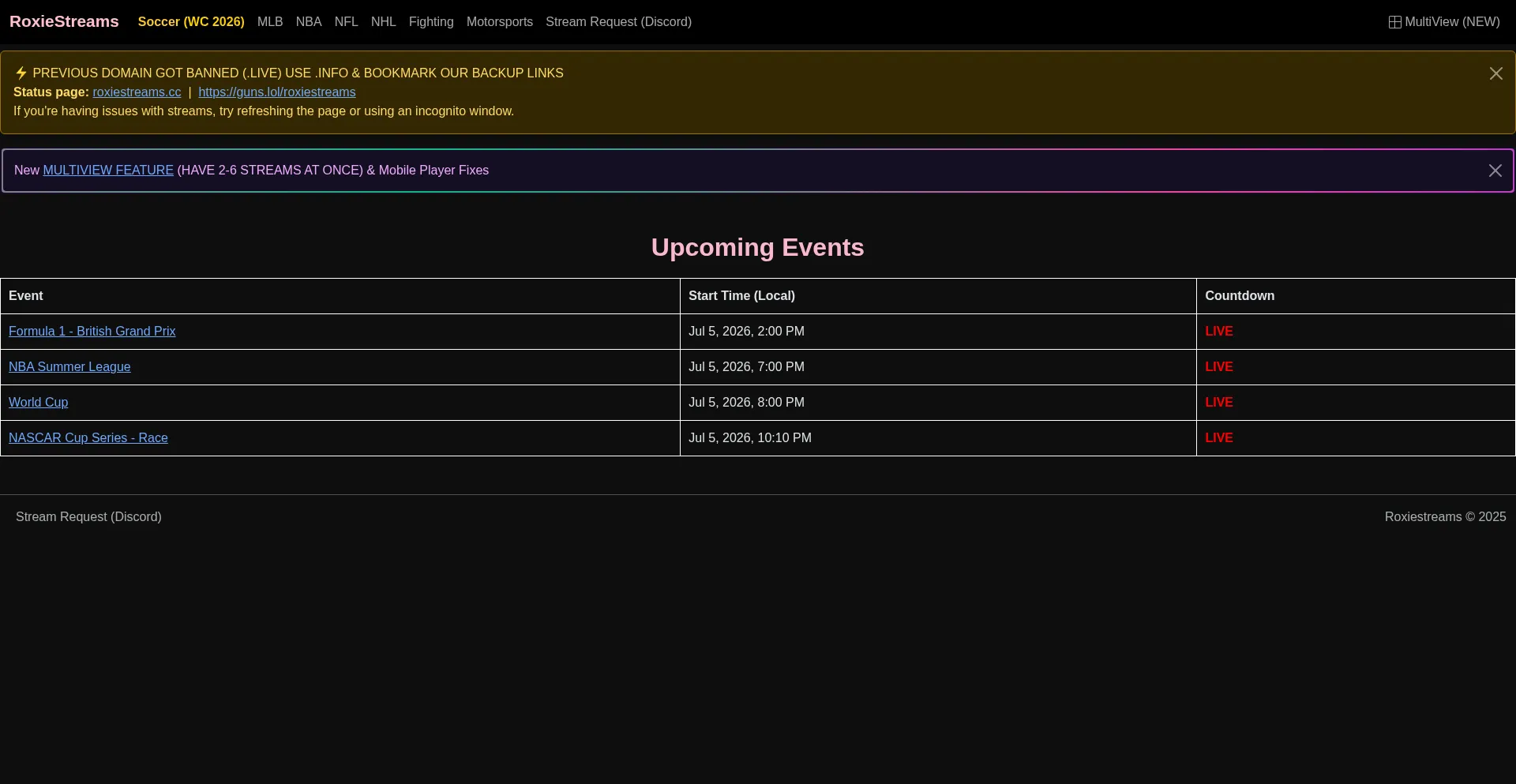The image size is (1516, 784).
Task: Select the NFL nav item
Action: (347, 22)
